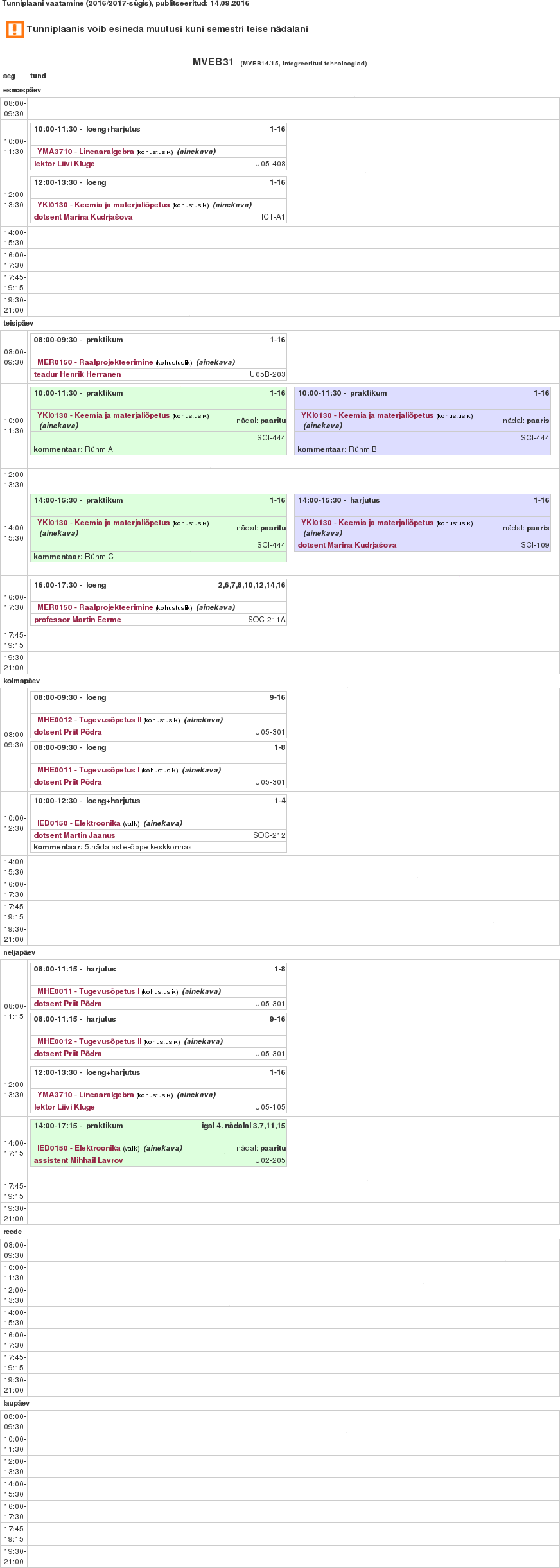Open YMA3710 Lineaaralgebra in the U05-408 entry

tap(85, 152)
